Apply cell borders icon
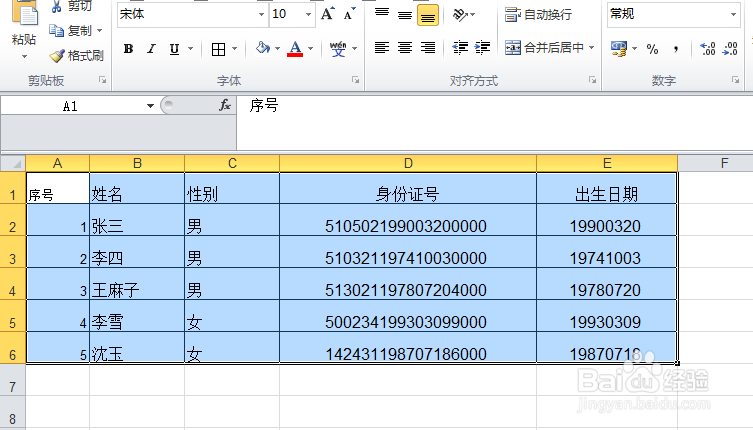Image resolution: width=753 pixels, height=430 pixels. click(219, 49)
